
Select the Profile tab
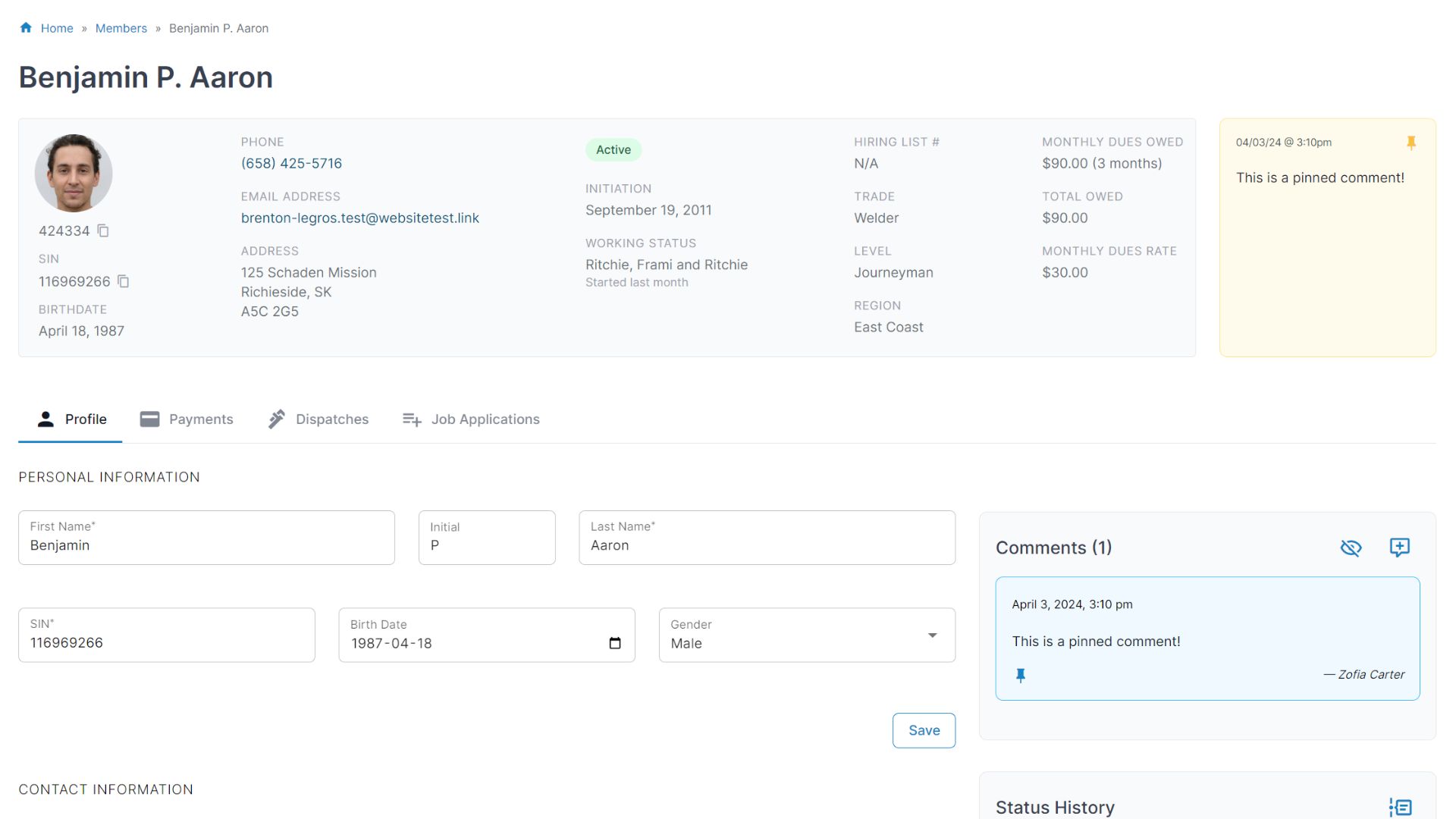(71, 419)
